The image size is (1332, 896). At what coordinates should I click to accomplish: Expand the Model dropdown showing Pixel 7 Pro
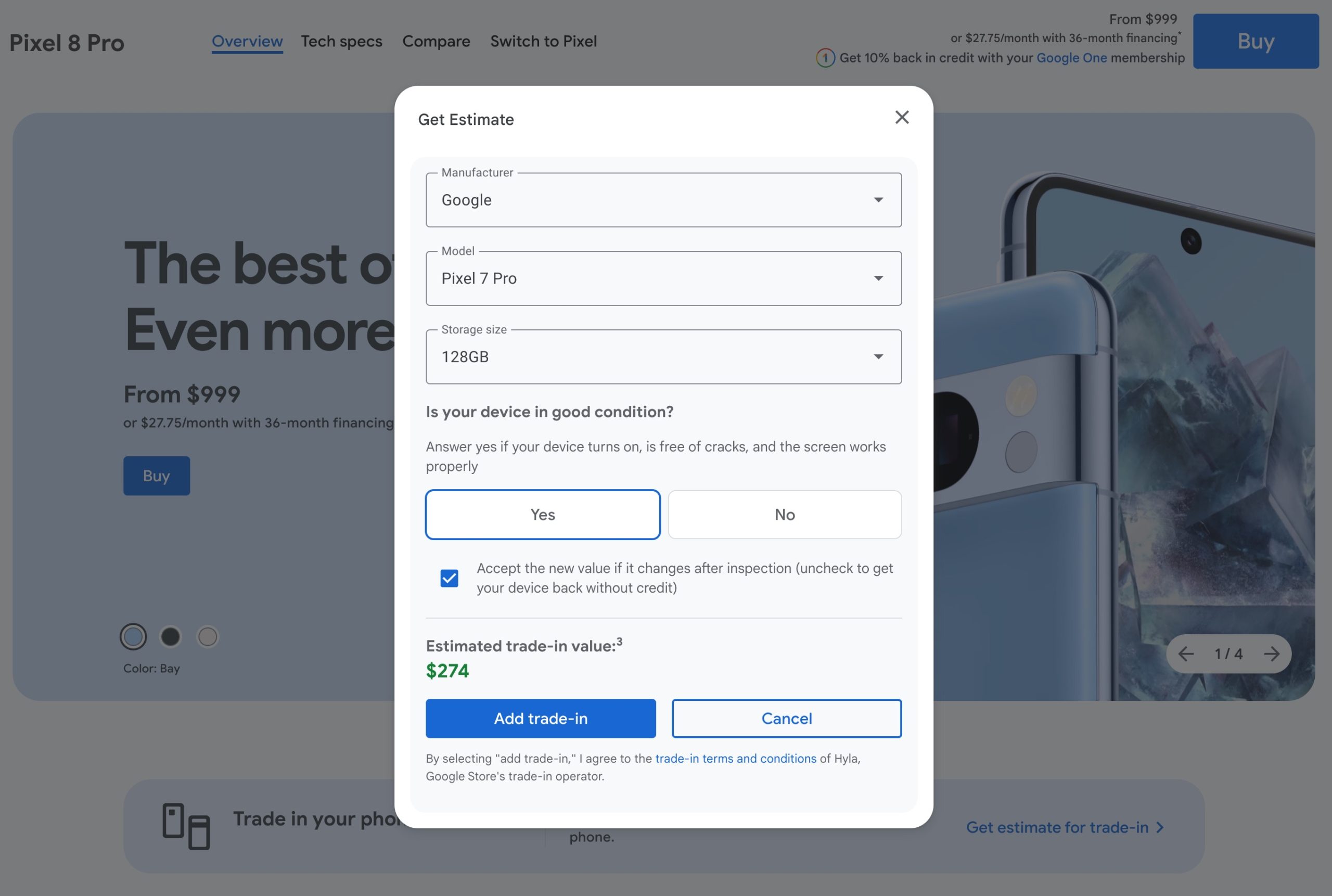[663, 278]
